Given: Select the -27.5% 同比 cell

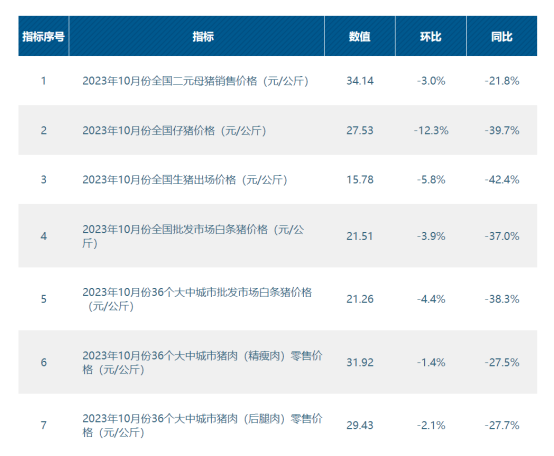Looking at the screenshot, I should click(502, 362).
